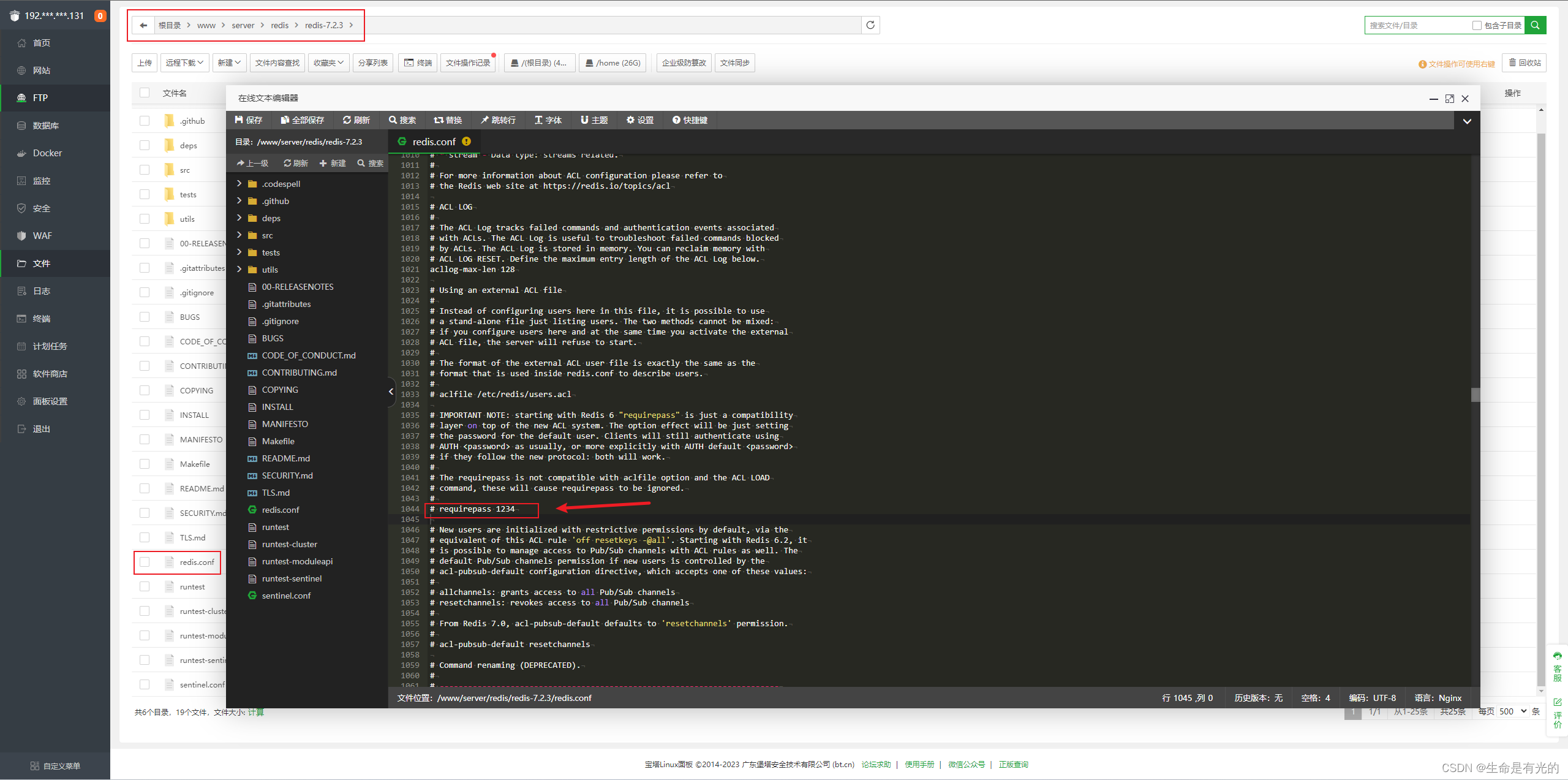Expand the deps folder in tree

(239, 218)
